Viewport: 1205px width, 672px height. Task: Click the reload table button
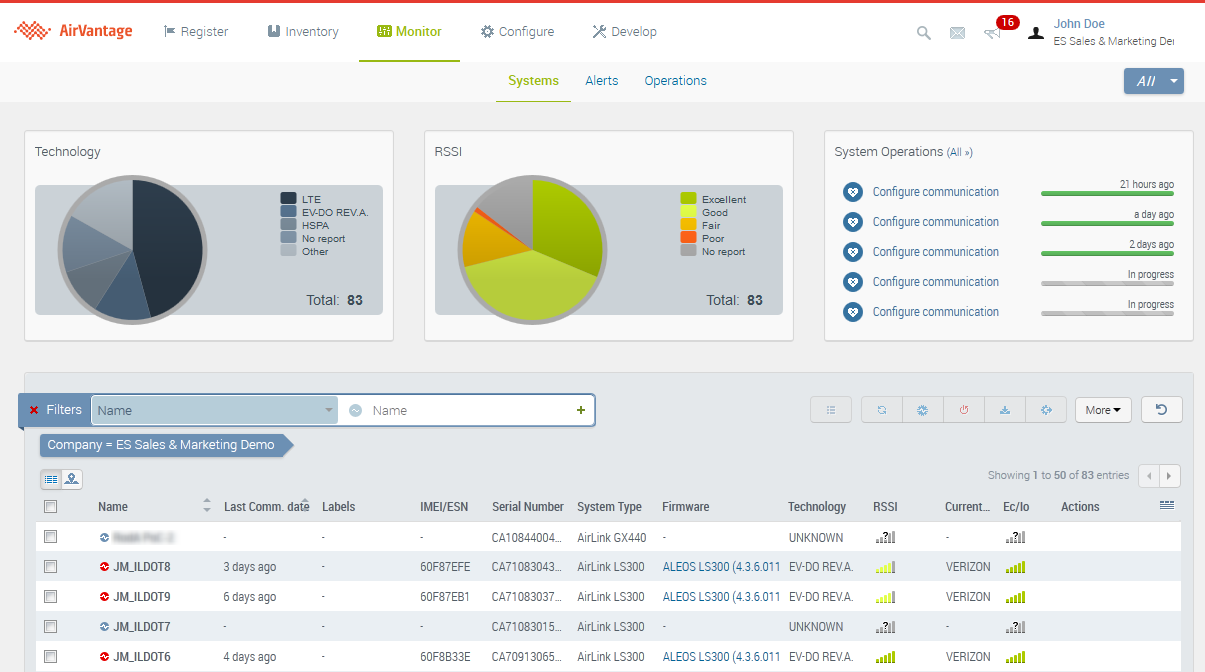point(1162,410)
